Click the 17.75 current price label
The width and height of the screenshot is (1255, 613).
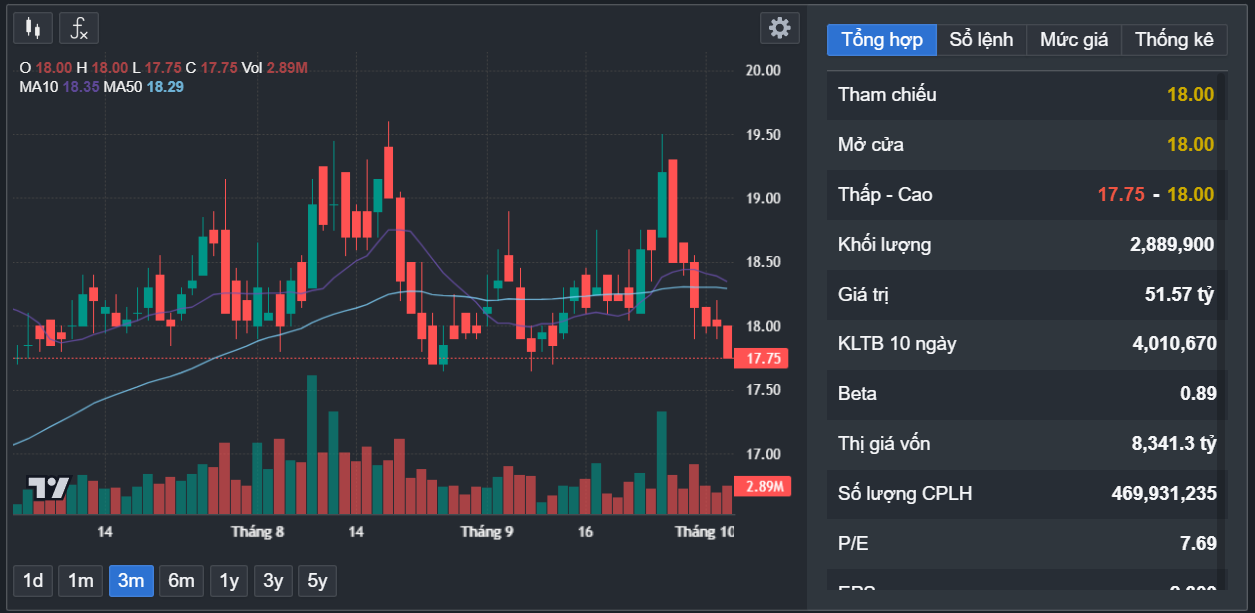click(x=760, y=358)
